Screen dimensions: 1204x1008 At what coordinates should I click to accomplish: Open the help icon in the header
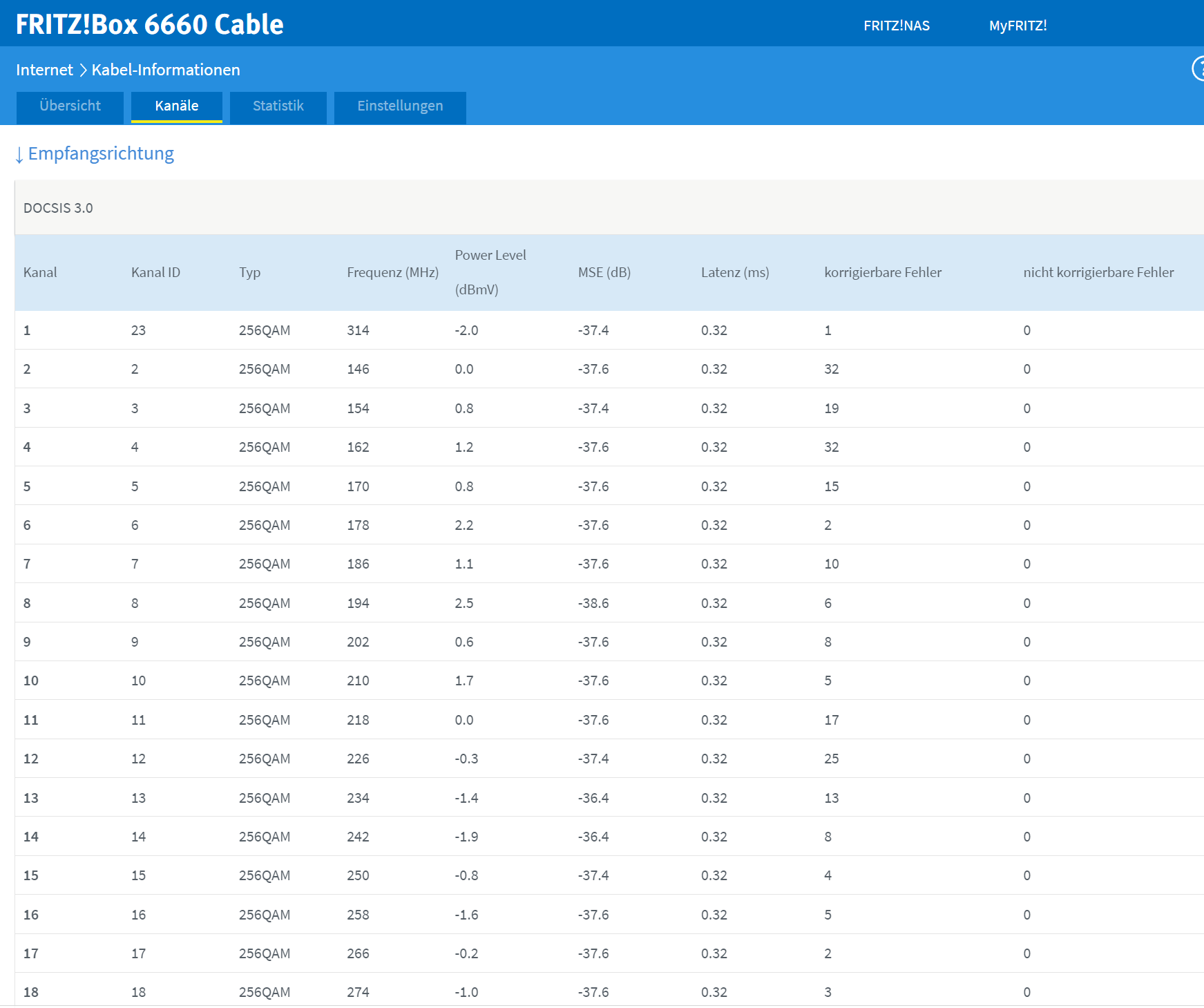(1198, 69)
